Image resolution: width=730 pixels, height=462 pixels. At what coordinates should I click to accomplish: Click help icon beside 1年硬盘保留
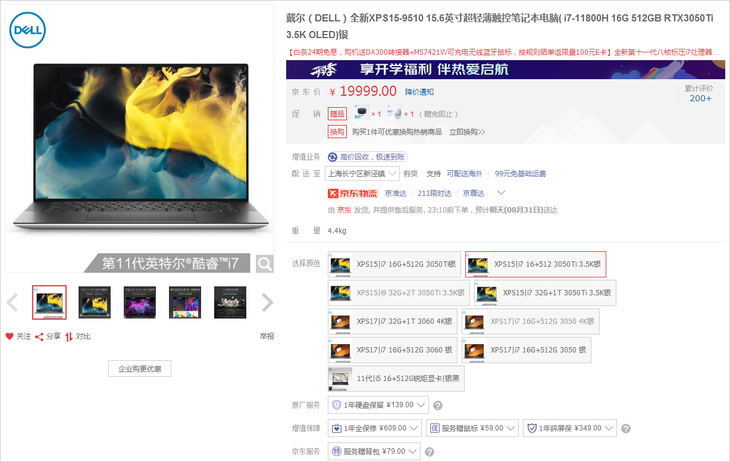[438, 406]
